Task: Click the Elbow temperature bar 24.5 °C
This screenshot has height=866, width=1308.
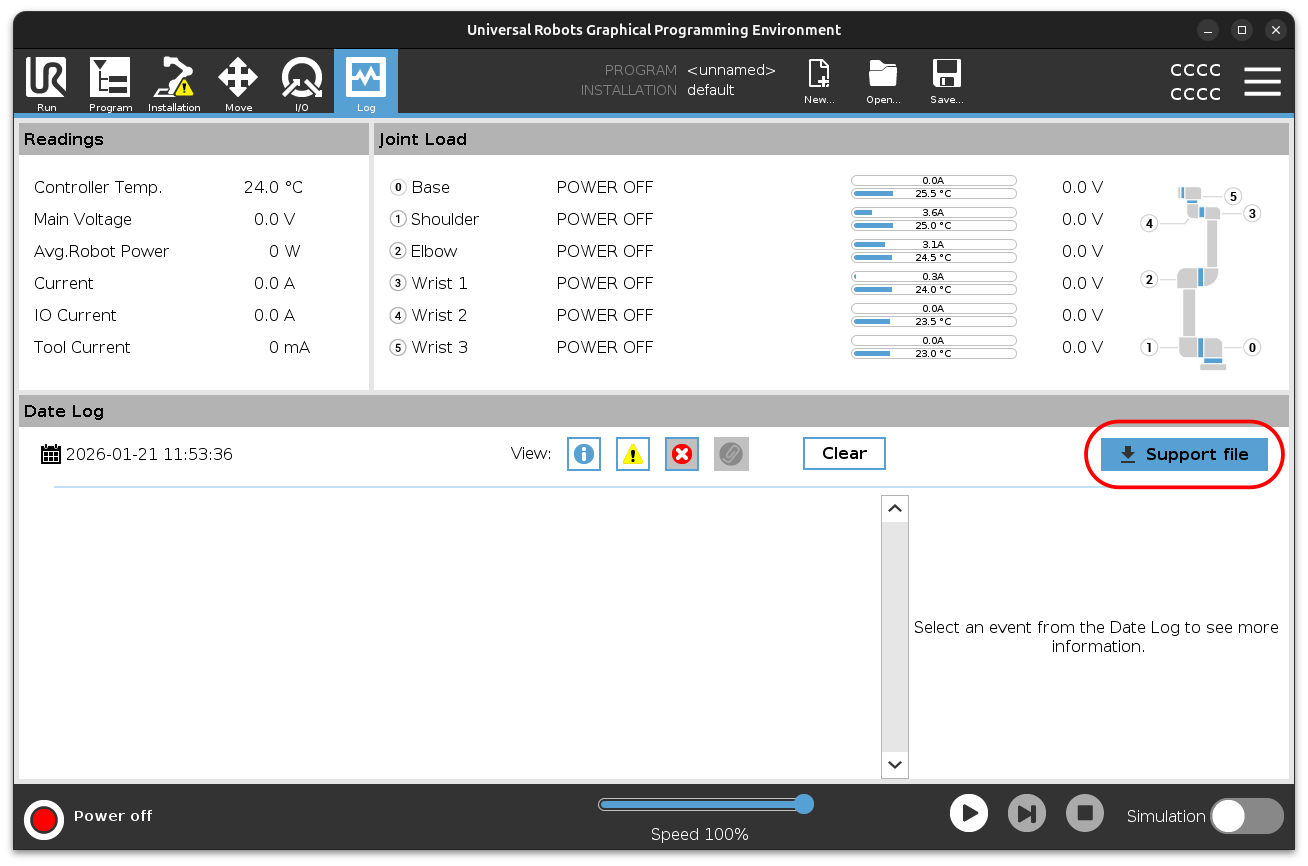Action: tap(934, 258)
